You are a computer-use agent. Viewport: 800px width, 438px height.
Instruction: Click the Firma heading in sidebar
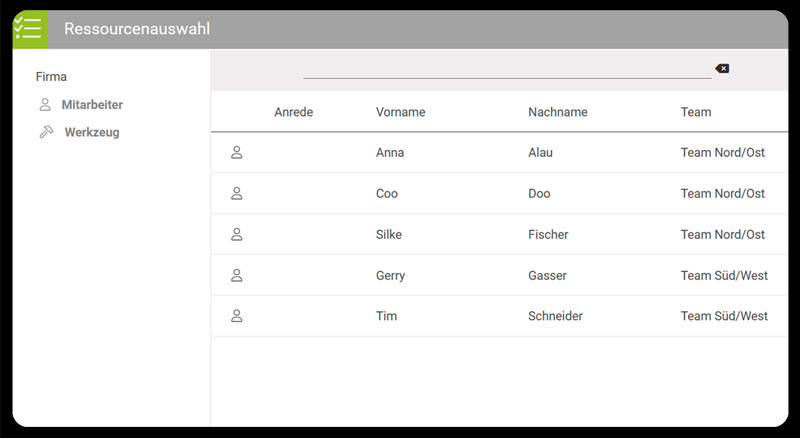click(51, 76)
